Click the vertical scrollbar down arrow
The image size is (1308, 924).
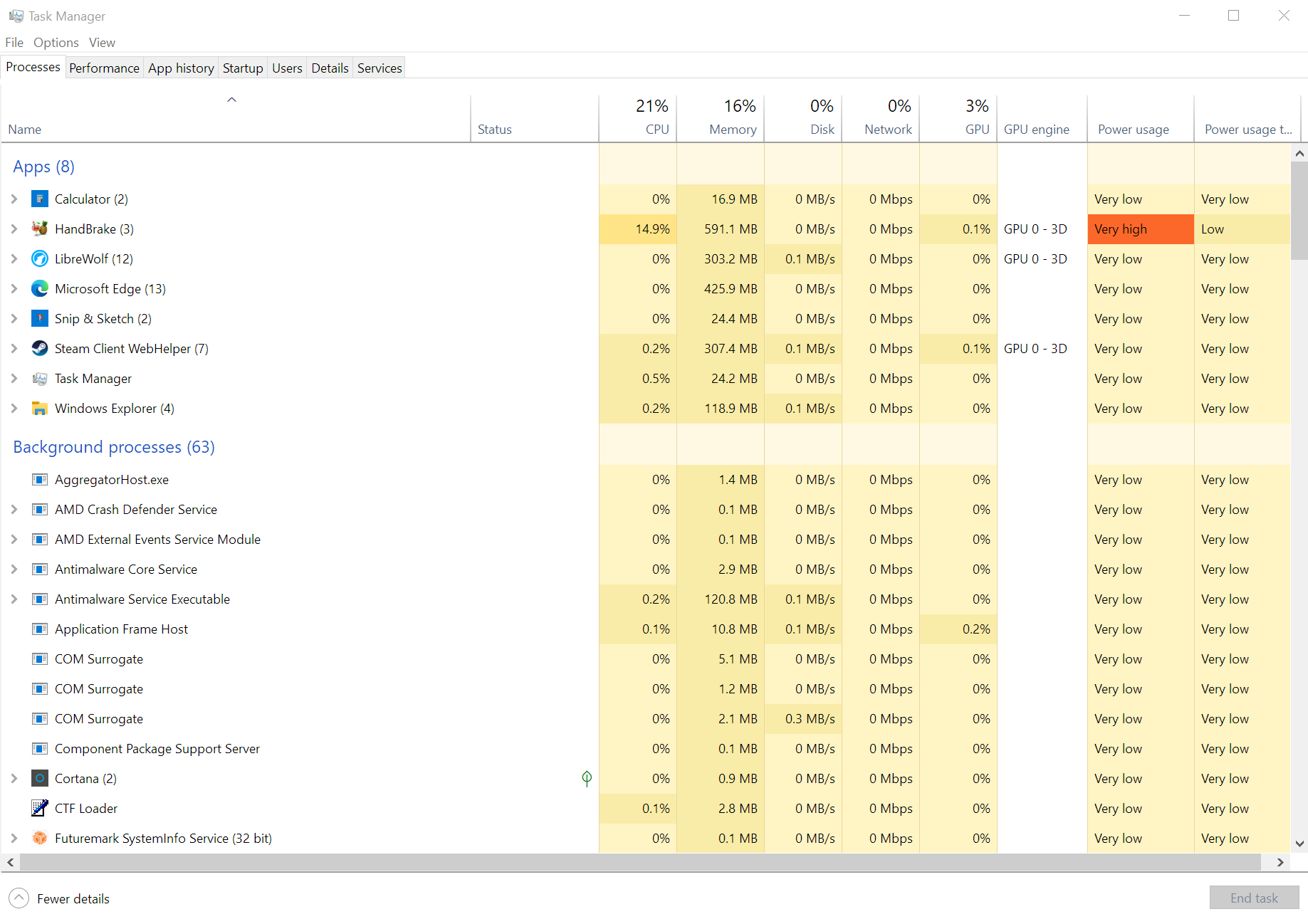[x=1299, y=844]
